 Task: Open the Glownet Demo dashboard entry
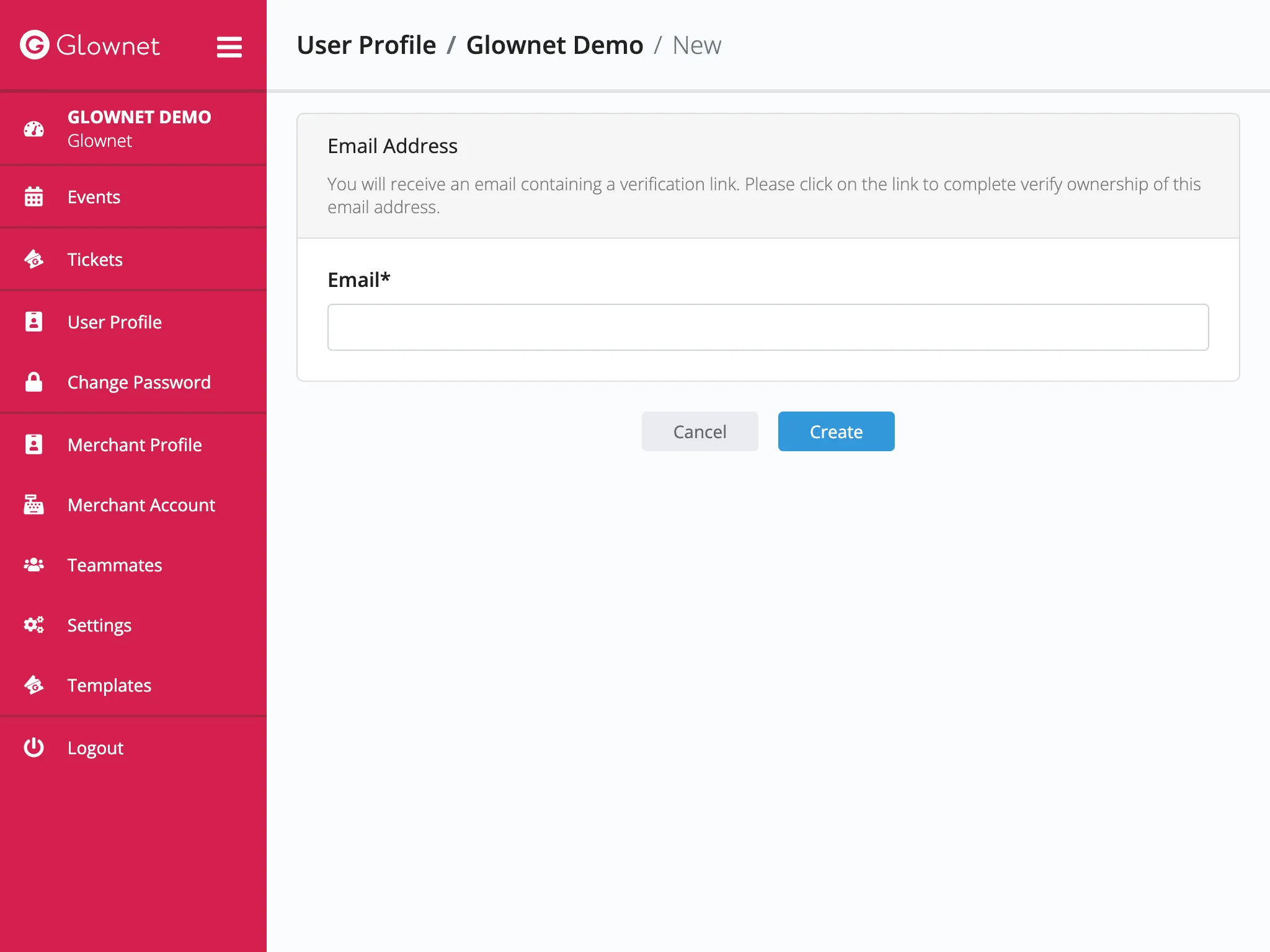point(133,129)
